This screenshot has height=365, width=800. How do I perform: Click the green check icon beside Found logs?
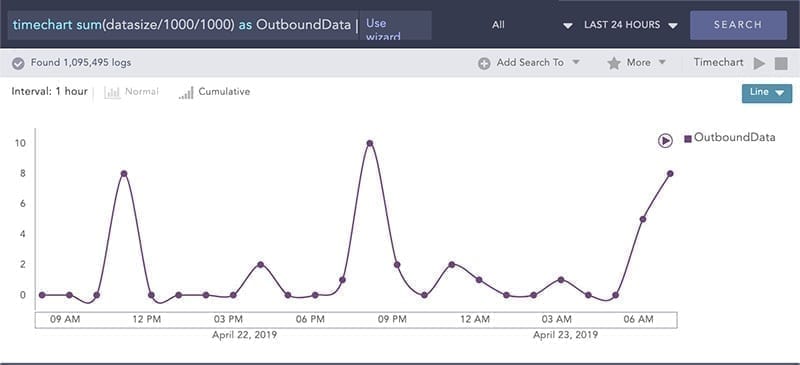pos(18,63)
